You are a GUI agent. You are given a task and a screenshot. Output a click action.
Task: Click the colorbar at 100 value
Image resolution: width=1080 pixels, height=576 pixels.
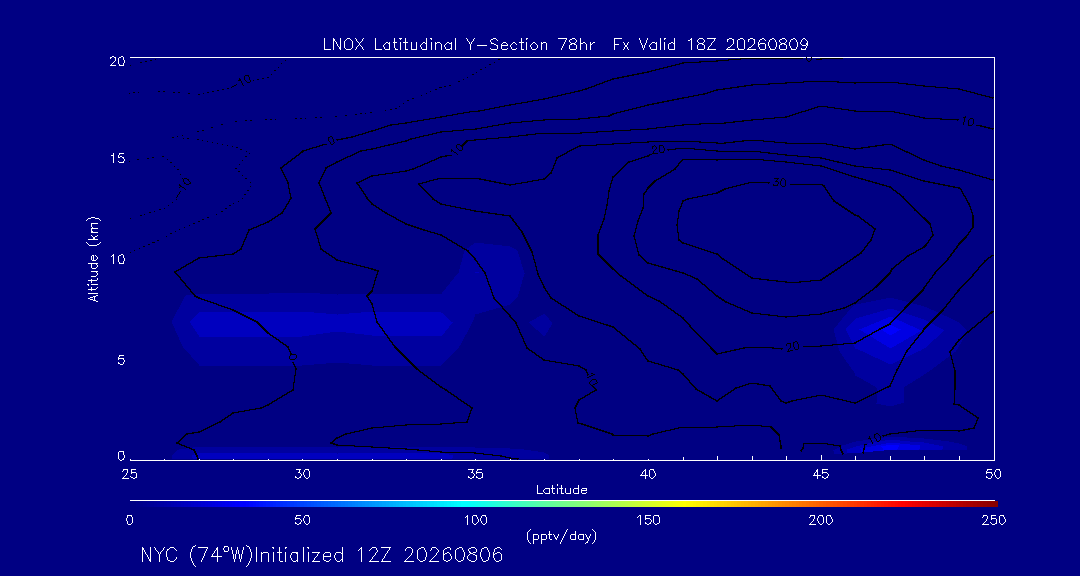[x=475, y=504]
